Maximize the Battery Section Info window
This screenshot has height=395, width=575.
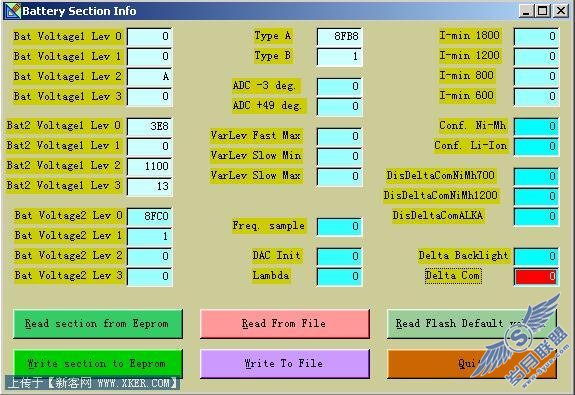[x=543, y=11]
